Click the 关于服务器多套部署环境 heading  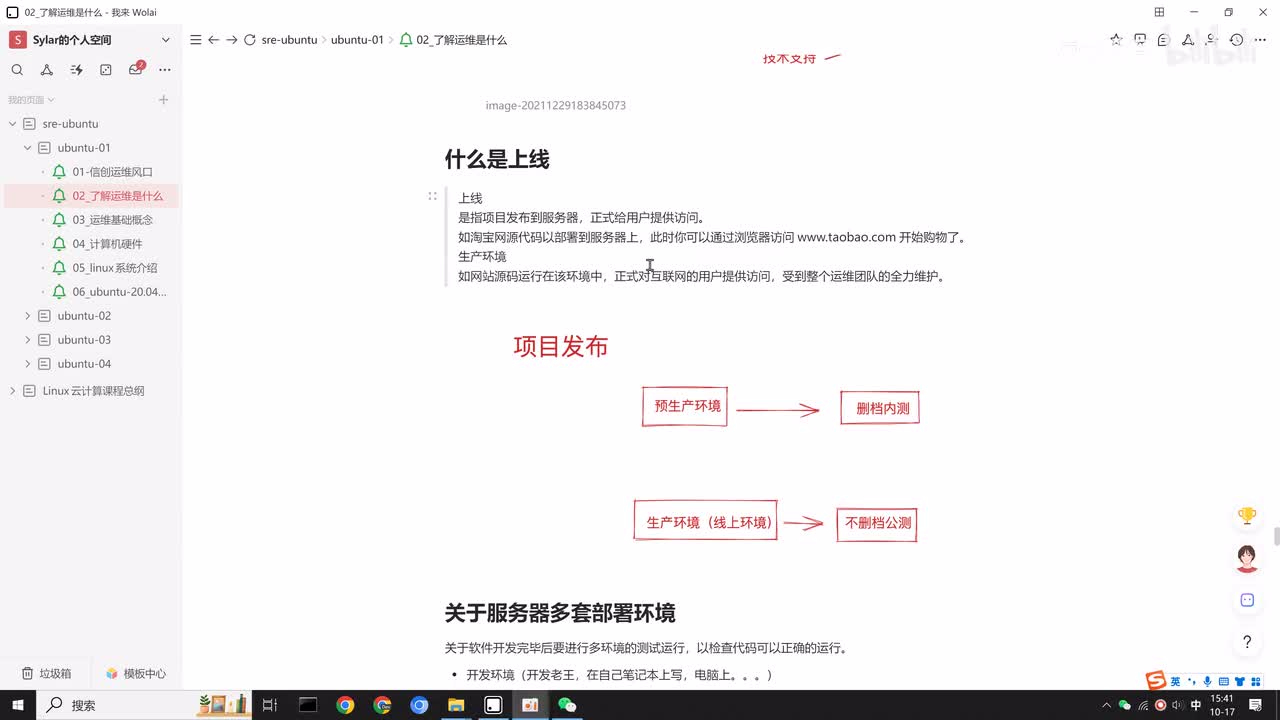tap(560, 612)
